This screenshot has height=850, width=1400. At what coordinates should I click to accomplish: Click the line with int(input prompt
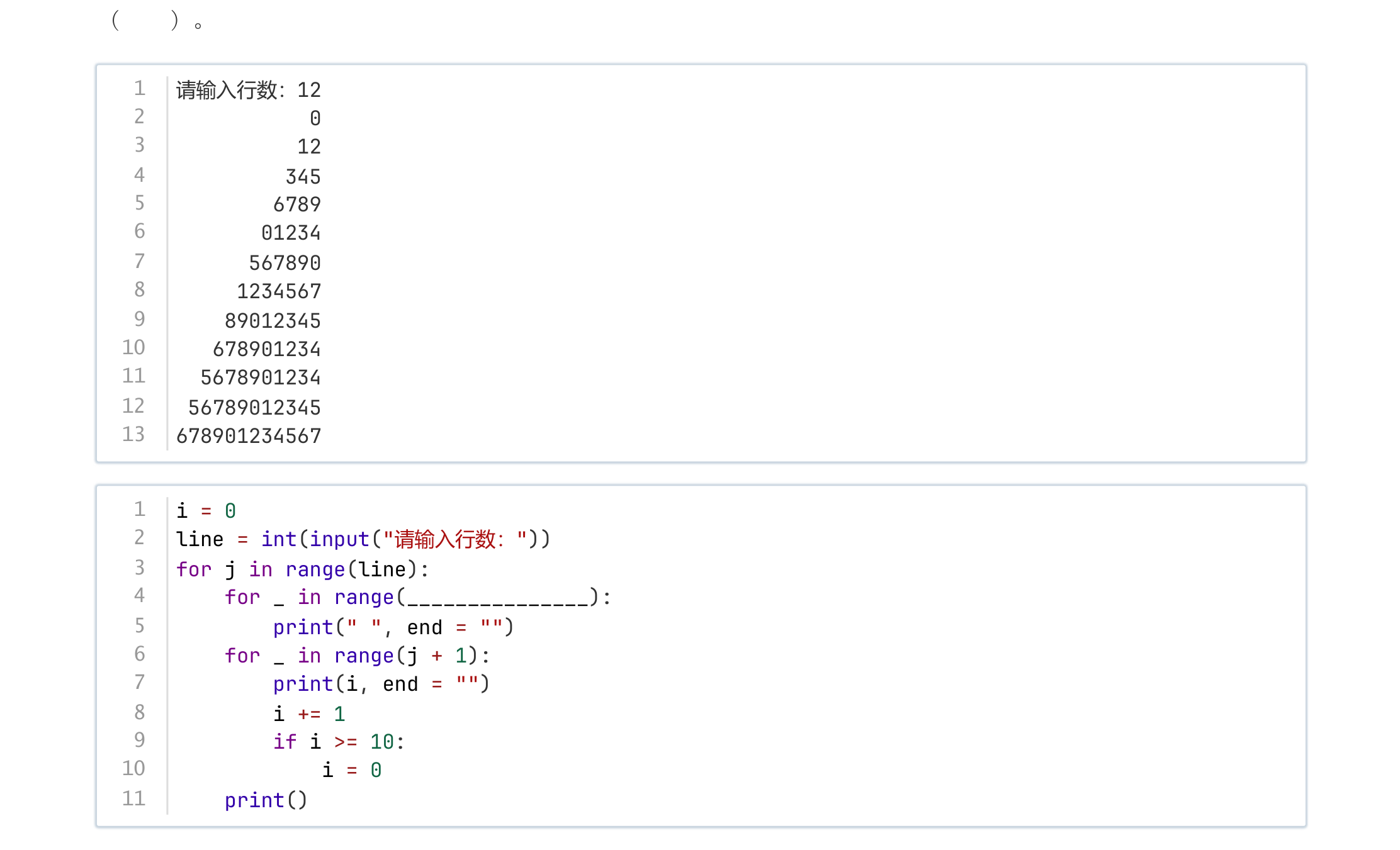[363, 539]
